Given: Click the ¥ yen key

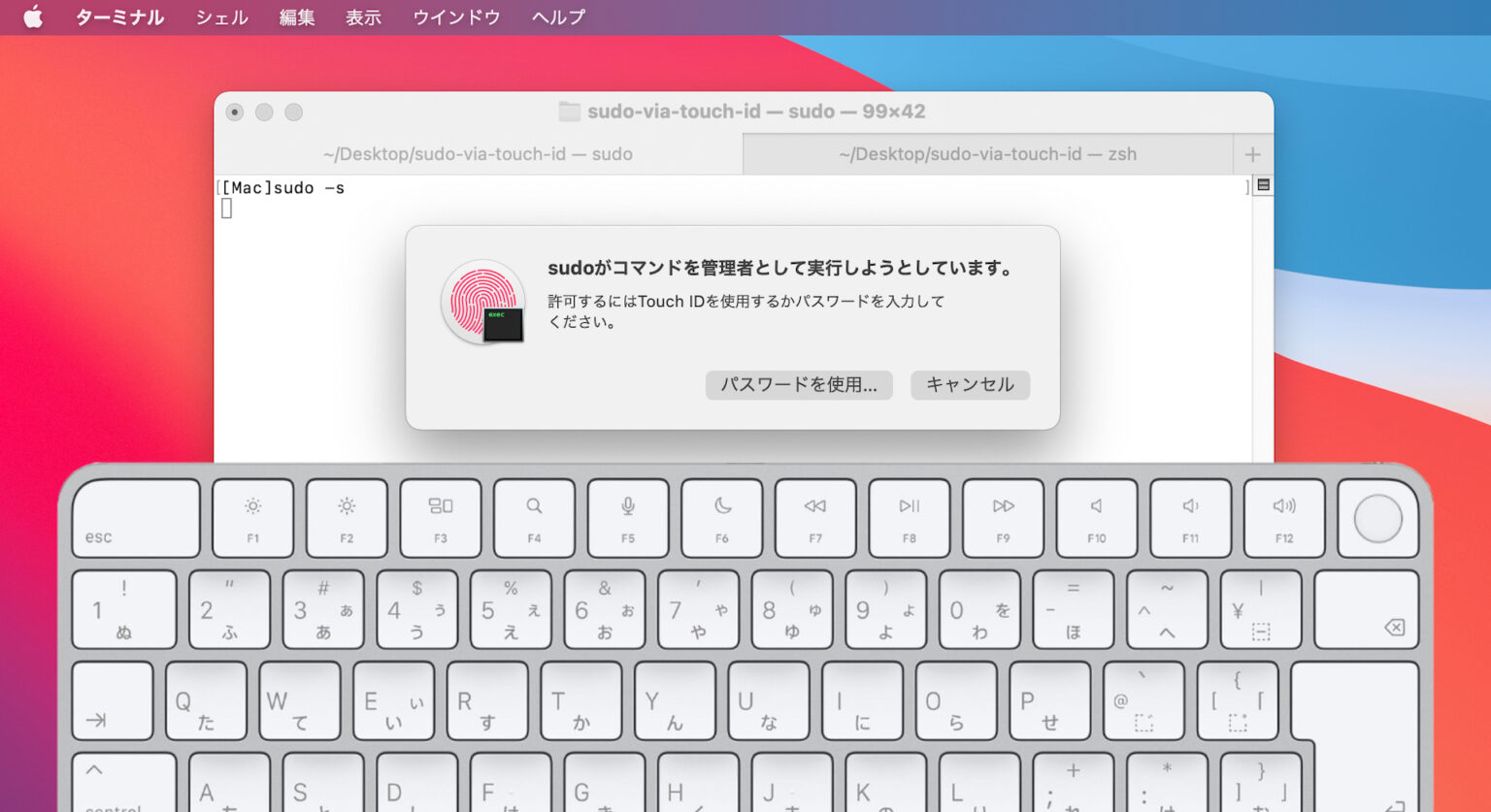Looking at the screenshot, I should 1261,609.
